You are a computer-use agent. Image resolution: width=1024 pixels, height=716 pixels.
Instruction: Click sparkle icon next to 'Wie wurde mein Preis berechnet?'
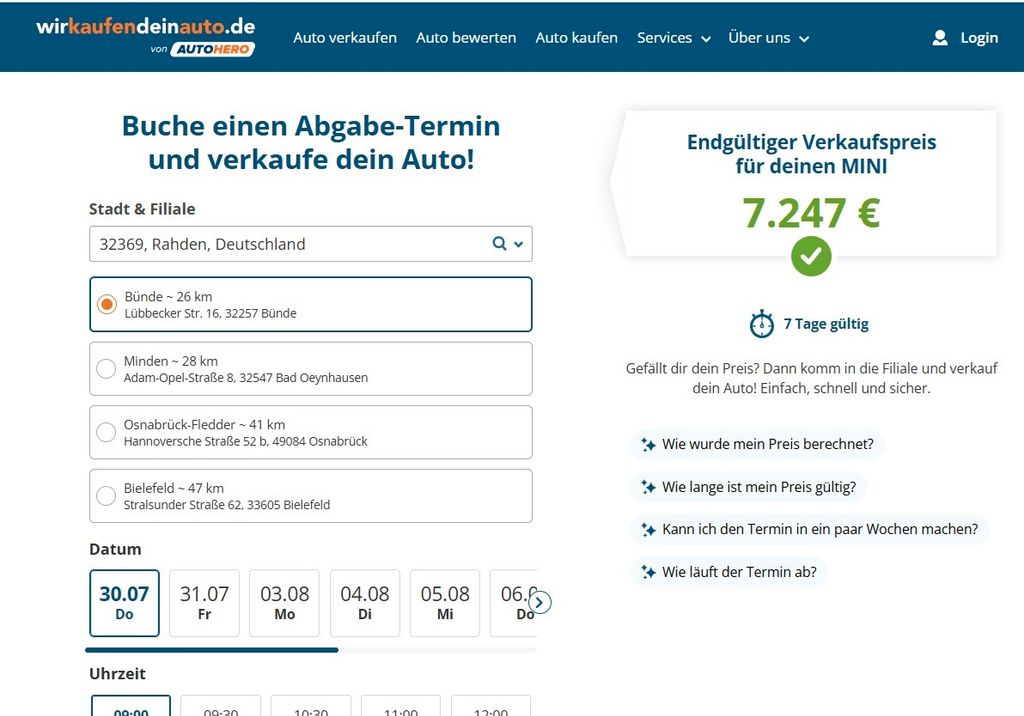pyautogui.click(x=648, y=444)
